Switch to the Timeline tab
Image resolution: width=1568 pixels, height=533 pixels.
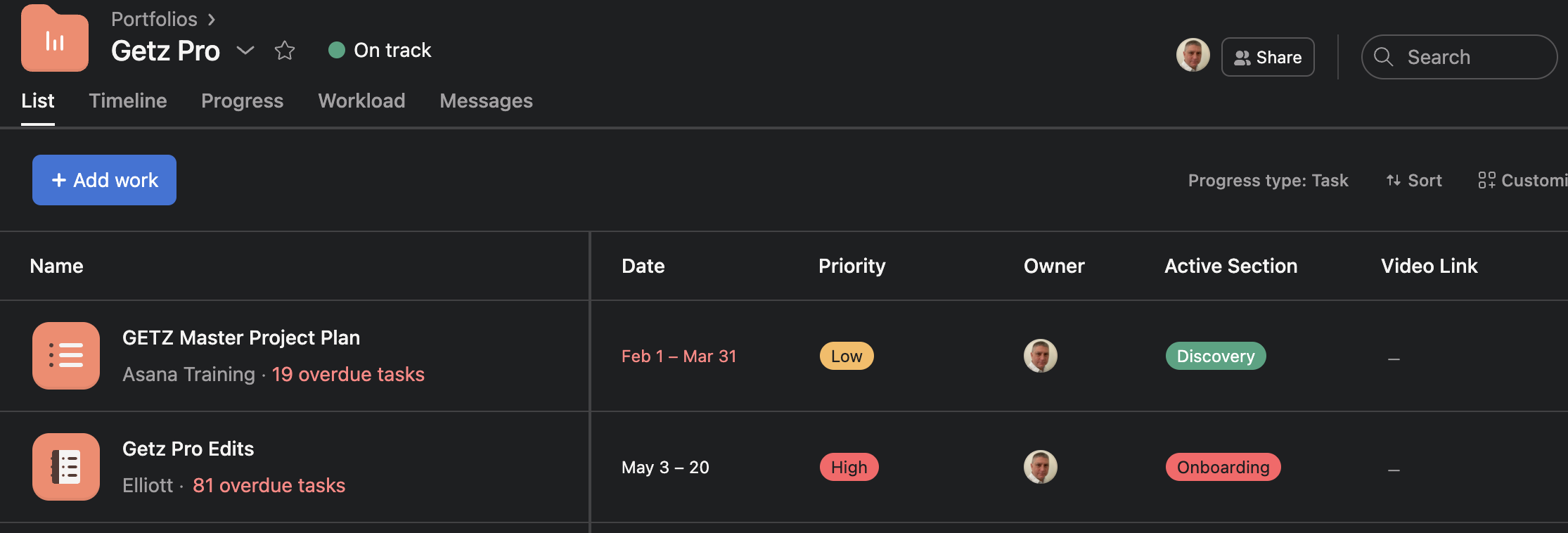pyautogui.click(x=127, y=101)
